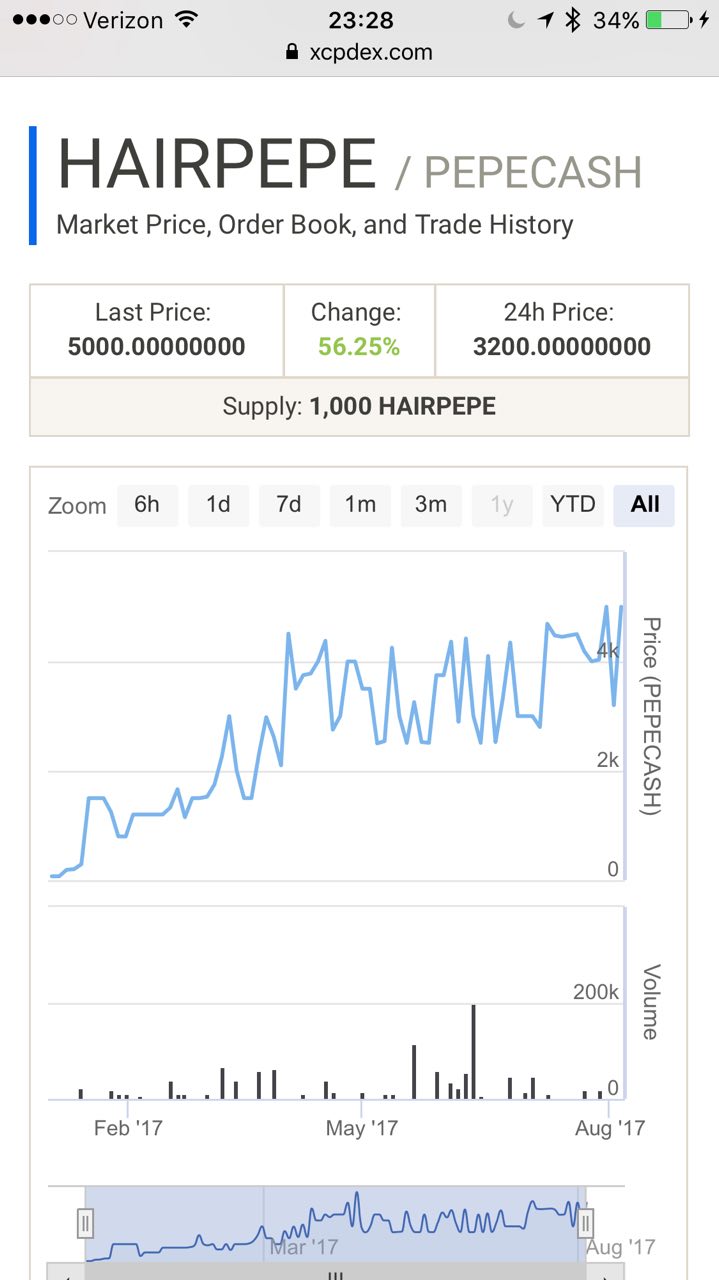719x1280 pixels.
Task: Set chart zoom to 1m
Action: (x=360, y=505)
